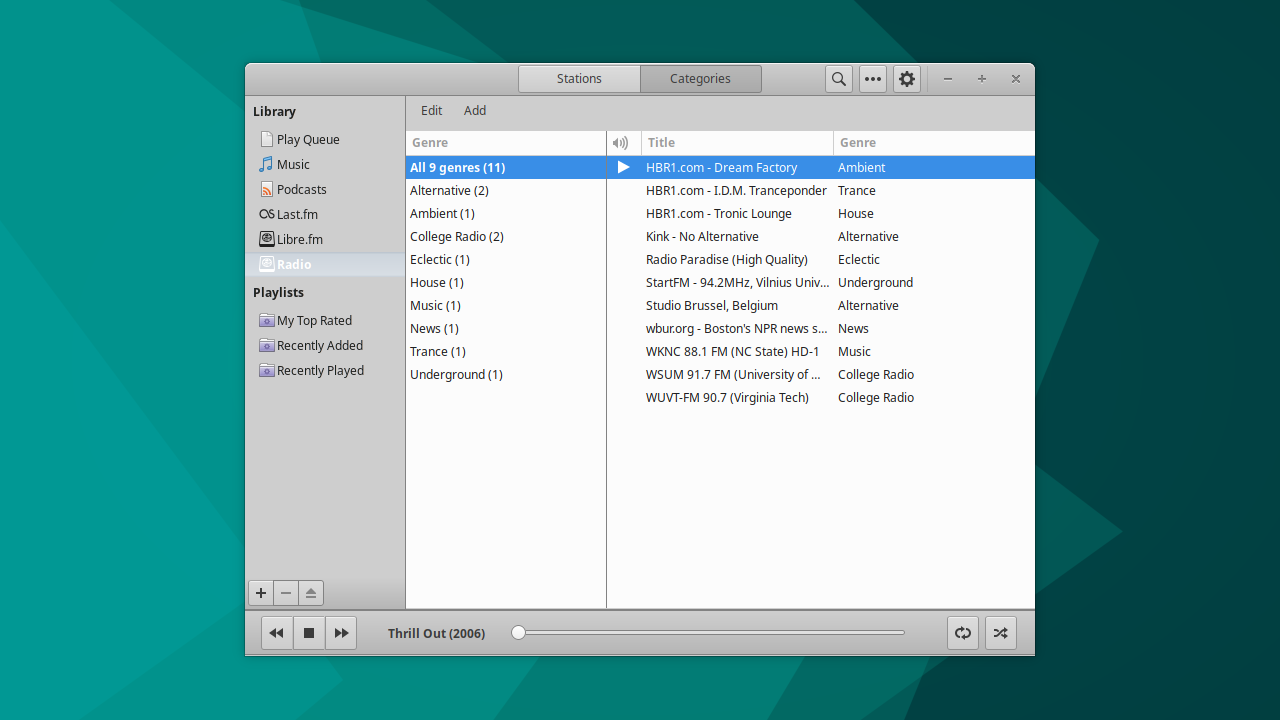This screenshot has height=720, width=1280.
Task: Select the Libre.fm source
Action: 299,239
